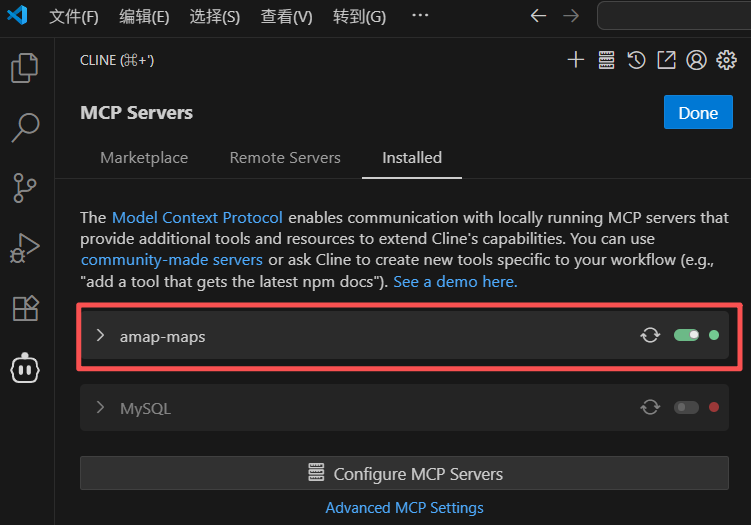Open the Search view in activity bar
Viewport: 751px width, 525px height.
pyautogui.click(x=25, y=127)
